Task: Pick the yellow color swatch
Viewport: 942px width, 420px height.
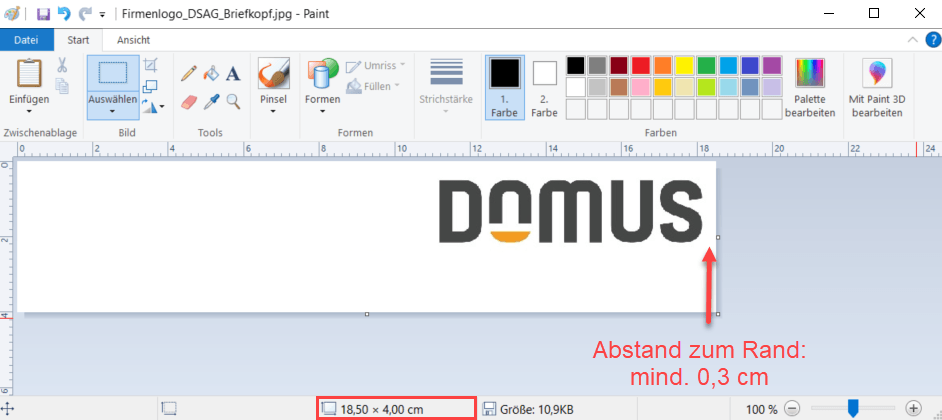Action: [684, 65]
